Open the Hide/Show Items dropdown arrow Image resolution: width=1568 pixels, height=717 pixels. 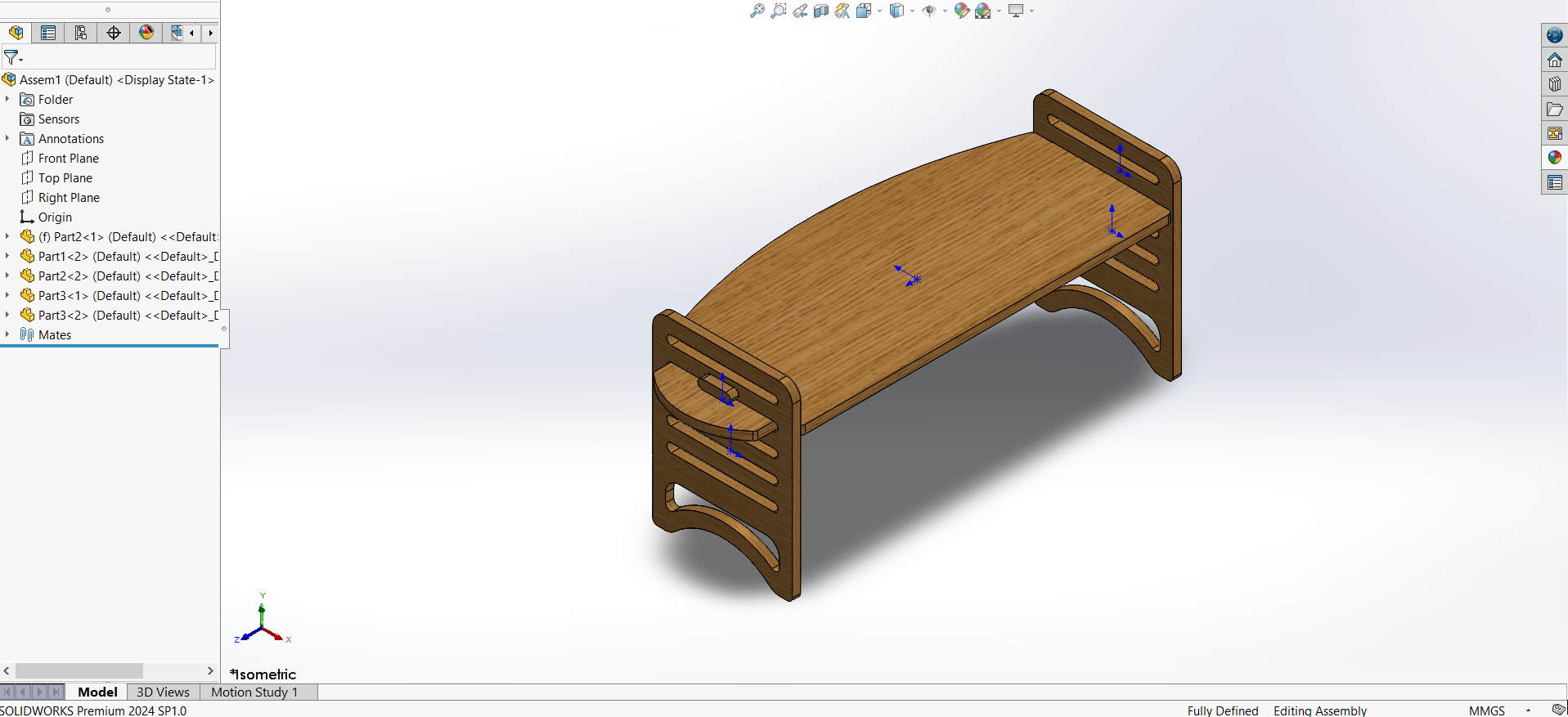tap(945, 11)
